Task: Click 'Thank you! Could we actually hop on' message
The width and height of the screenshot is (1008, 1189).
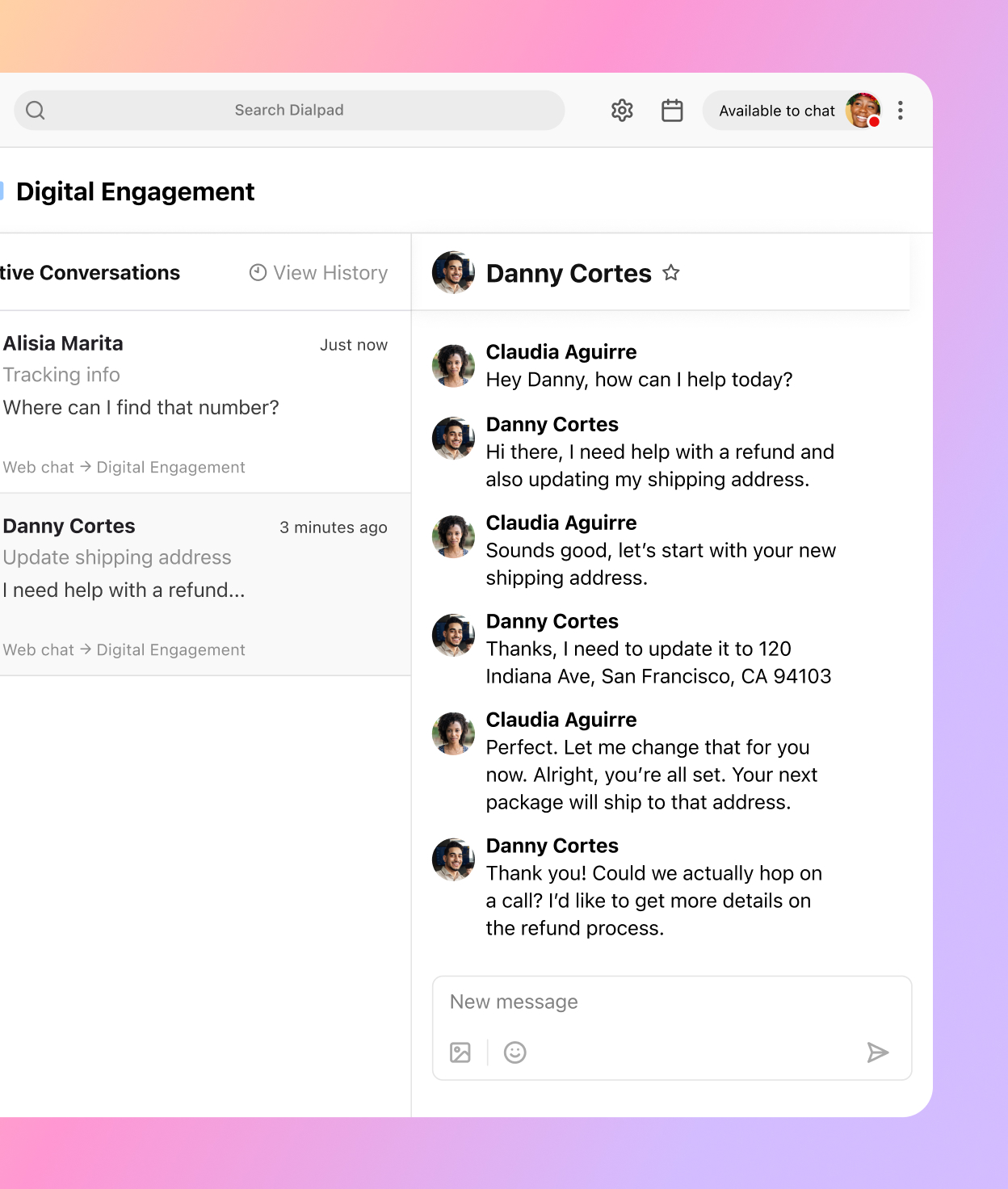Action: pos(654,901)
